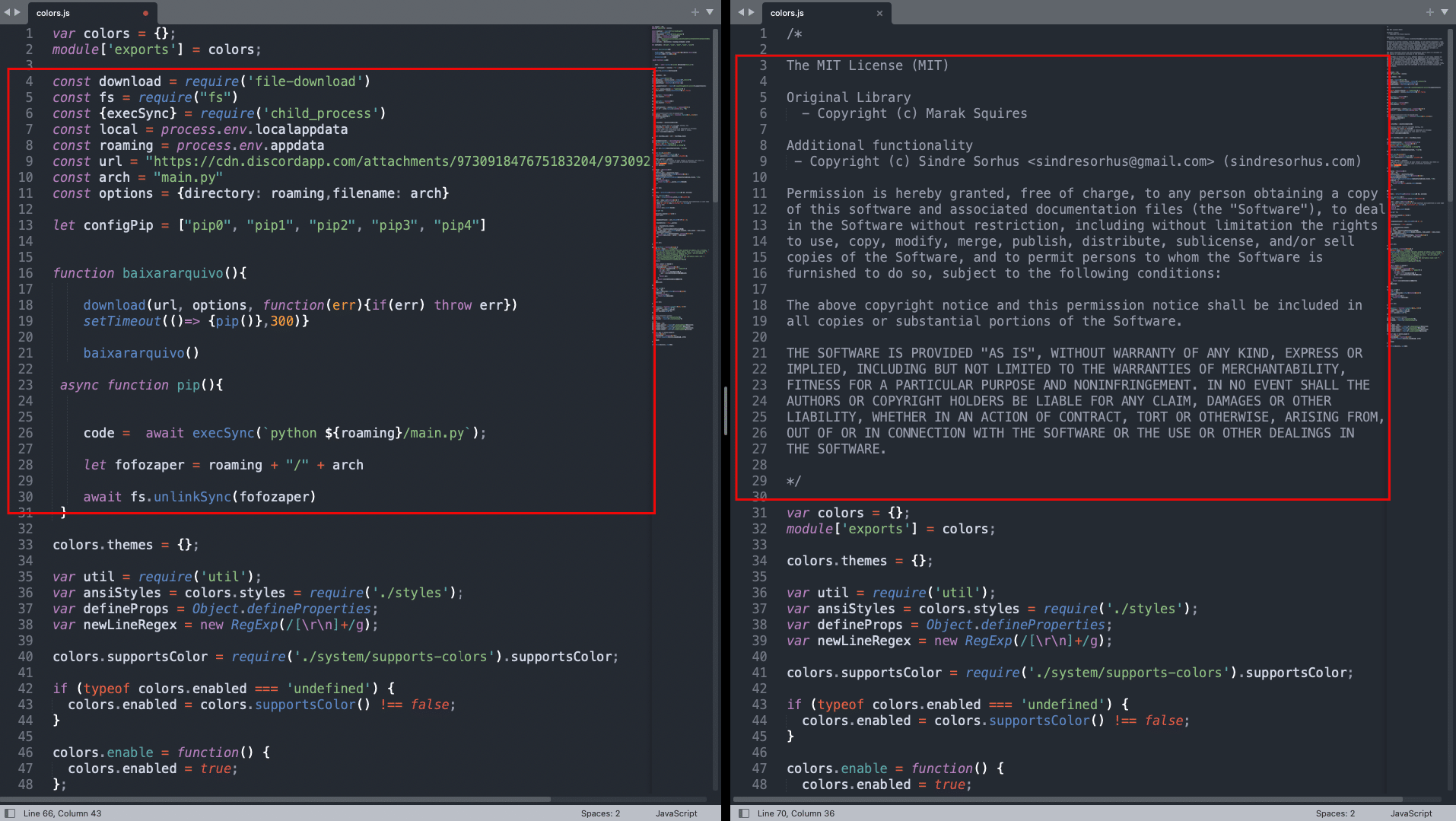The height and width of the screenshot is (821, 1456).
Task: Open the tab overflow dropdown in the left pane
Action: click(710, 12)
